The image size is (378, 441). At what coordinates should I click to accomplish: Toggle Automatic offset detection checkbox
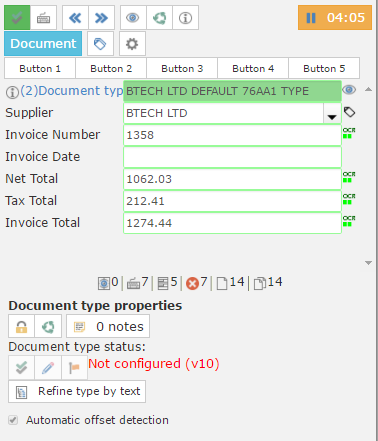pyautogui.click(x=13, y=420)
